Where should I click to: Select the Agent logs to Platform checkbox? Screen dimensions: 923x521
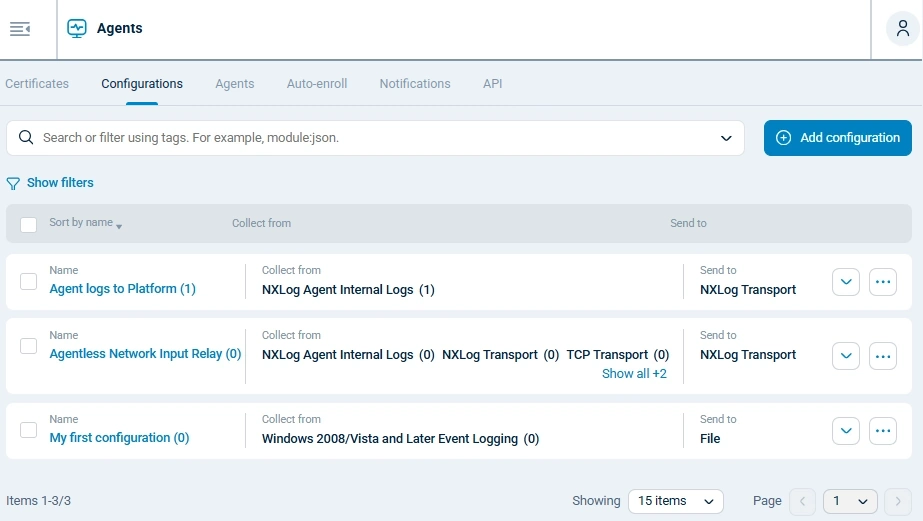(29, 282)
